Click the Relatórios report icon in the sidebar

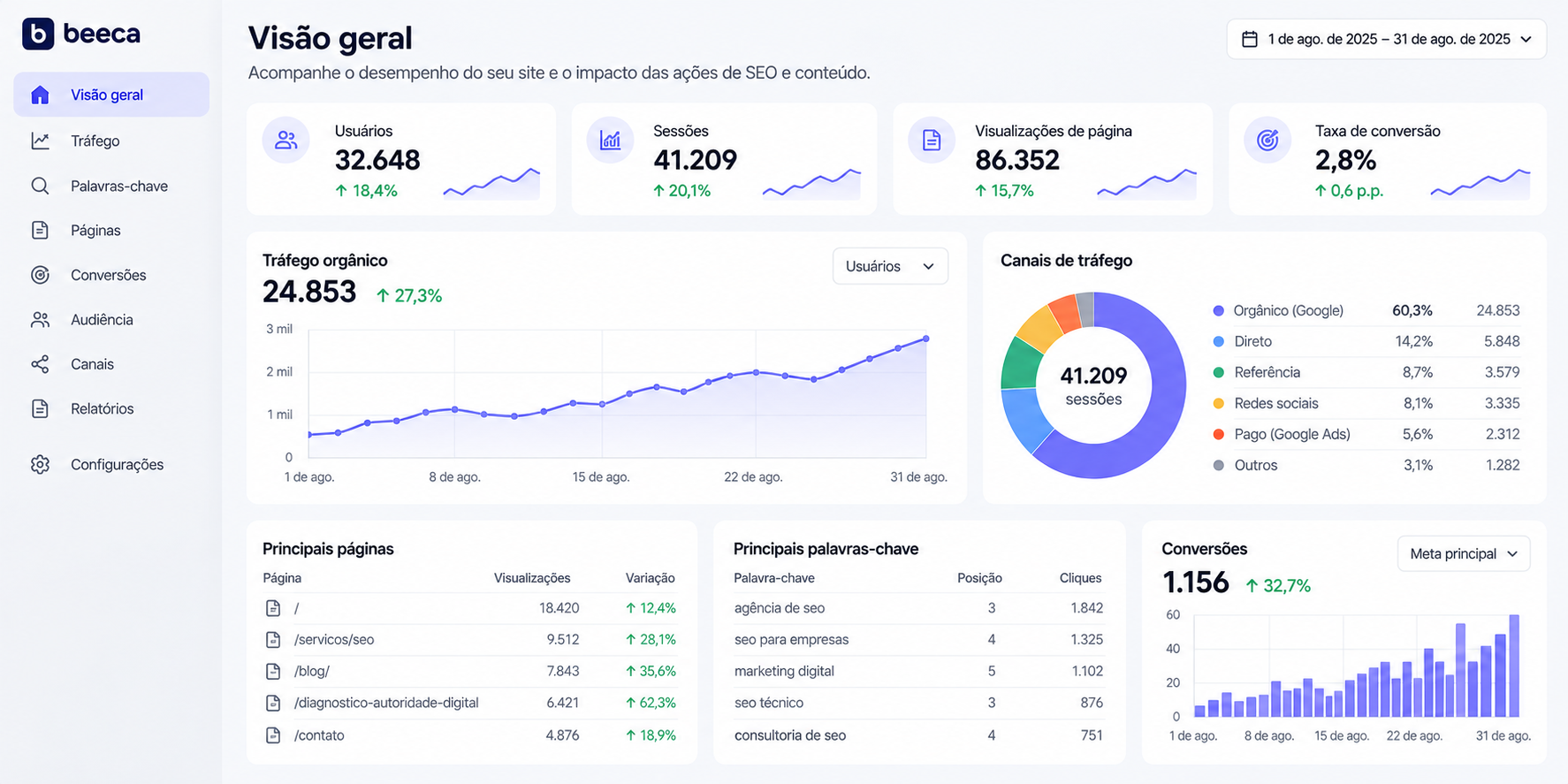coord(40,408)
